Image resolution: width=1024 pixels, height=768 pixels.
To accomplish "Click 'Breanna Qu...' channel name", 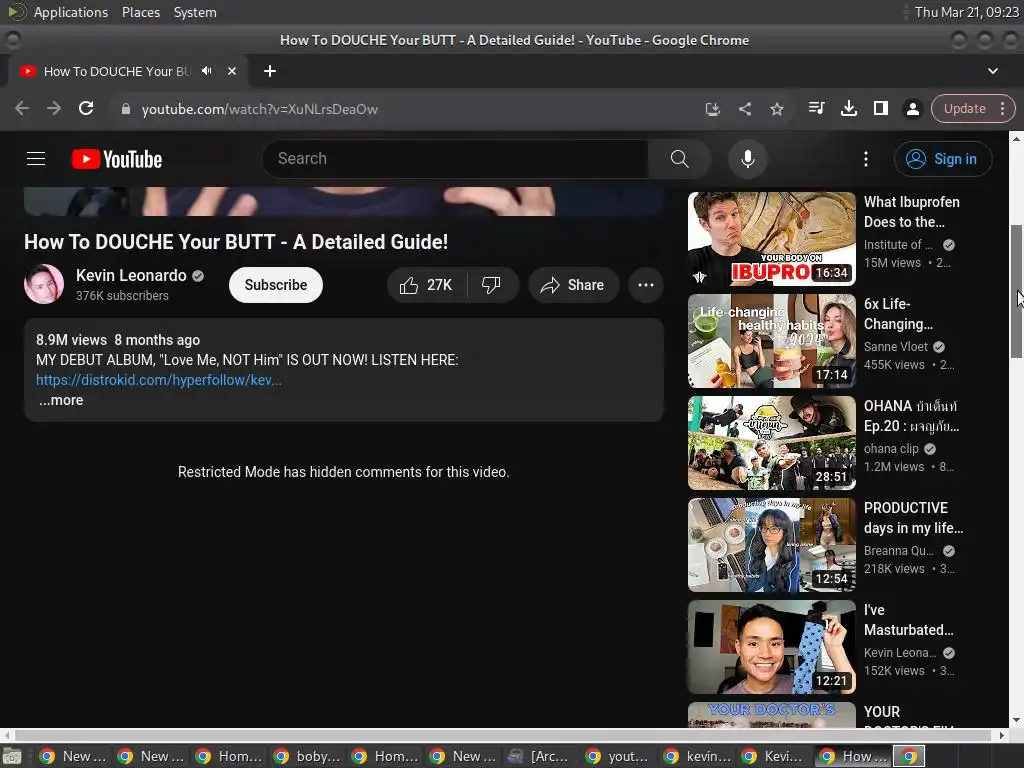I will click(x=899, y=551).
